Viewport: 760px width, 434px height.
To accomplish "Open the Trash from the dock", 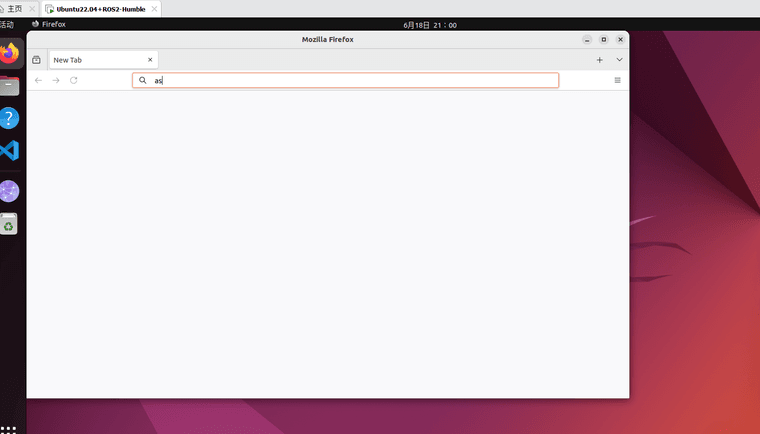I will coord(9,224).
